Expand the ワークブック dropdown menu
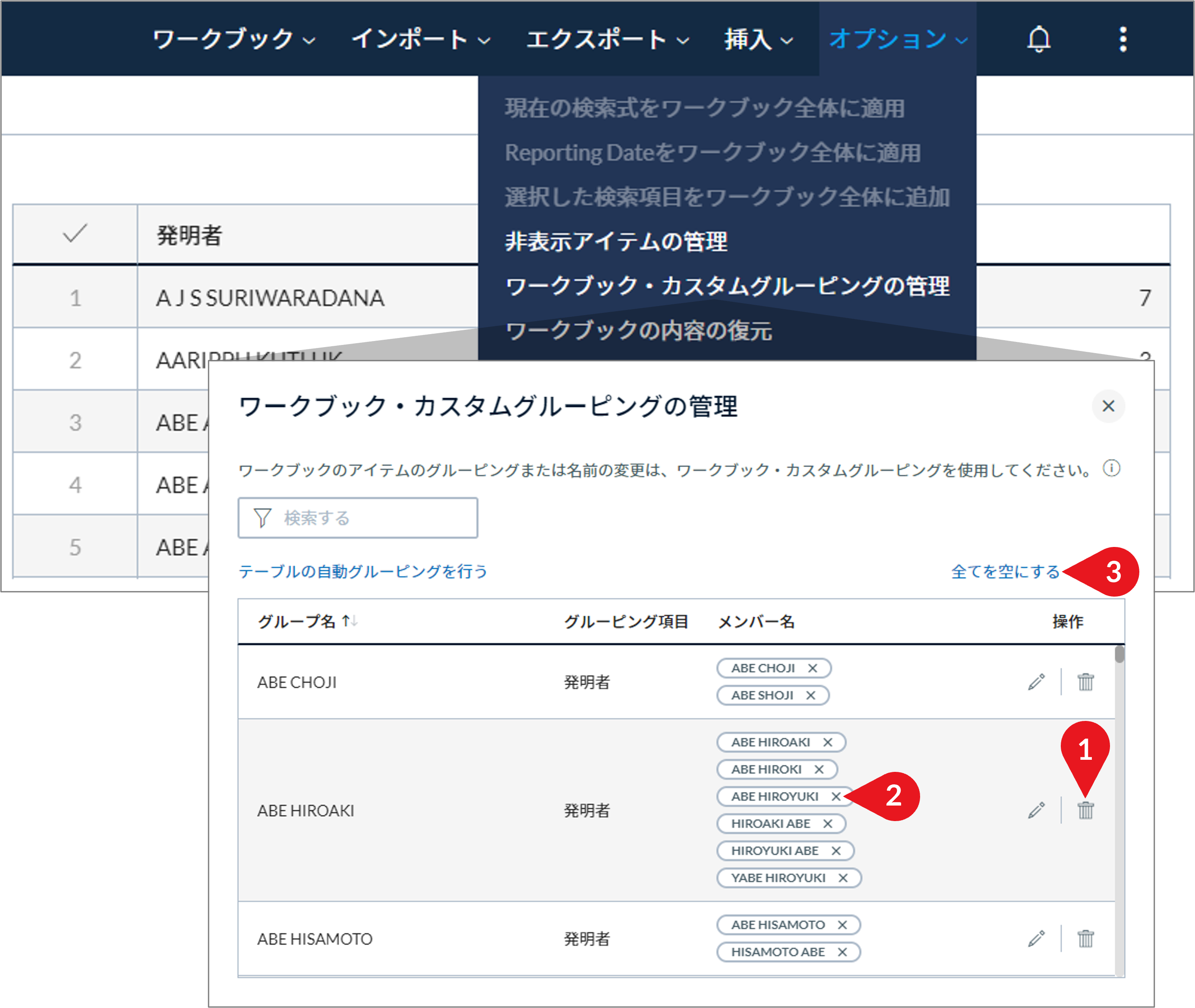 click(234, 39)
